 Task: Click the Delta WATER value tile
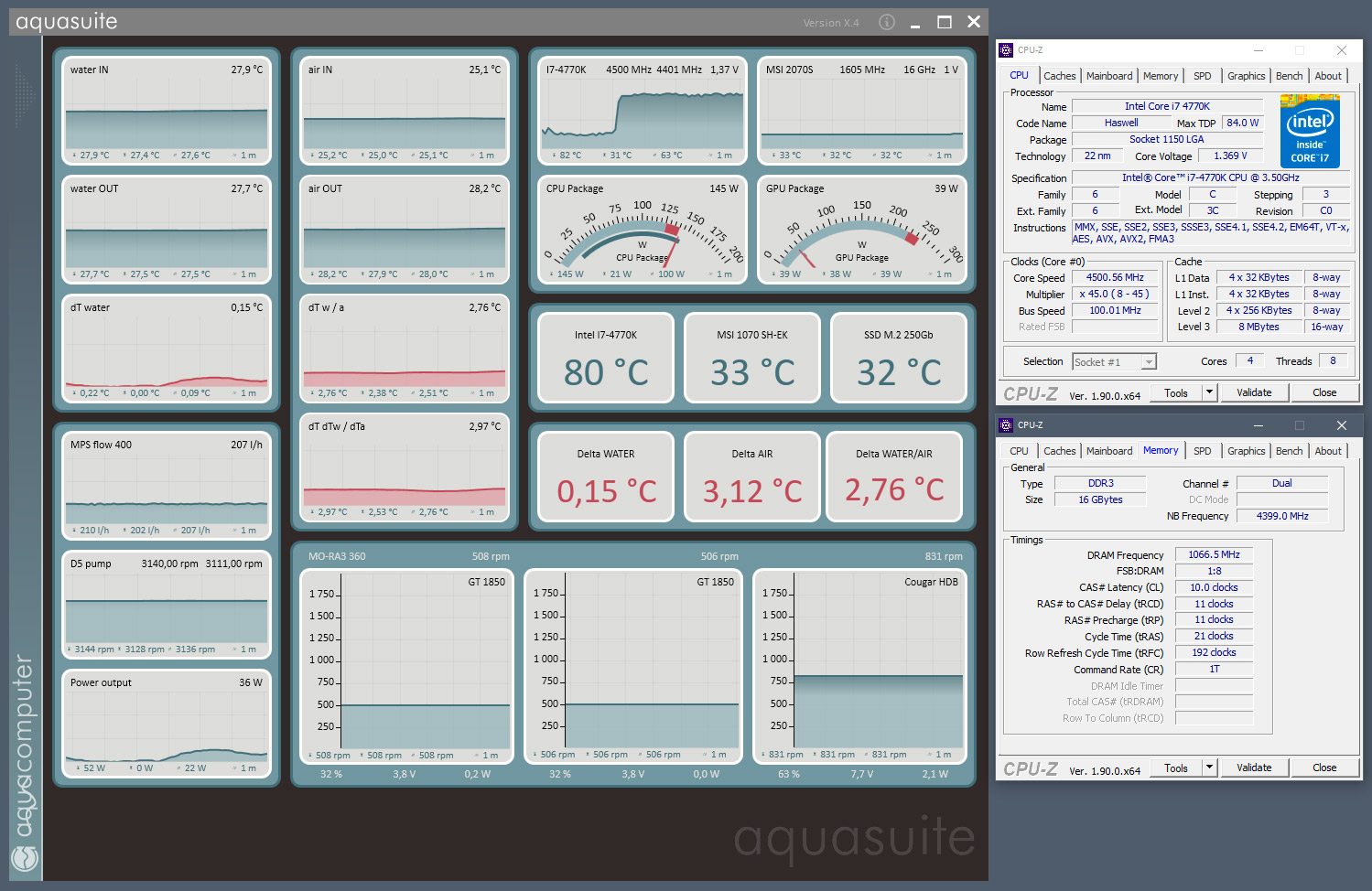606,477
